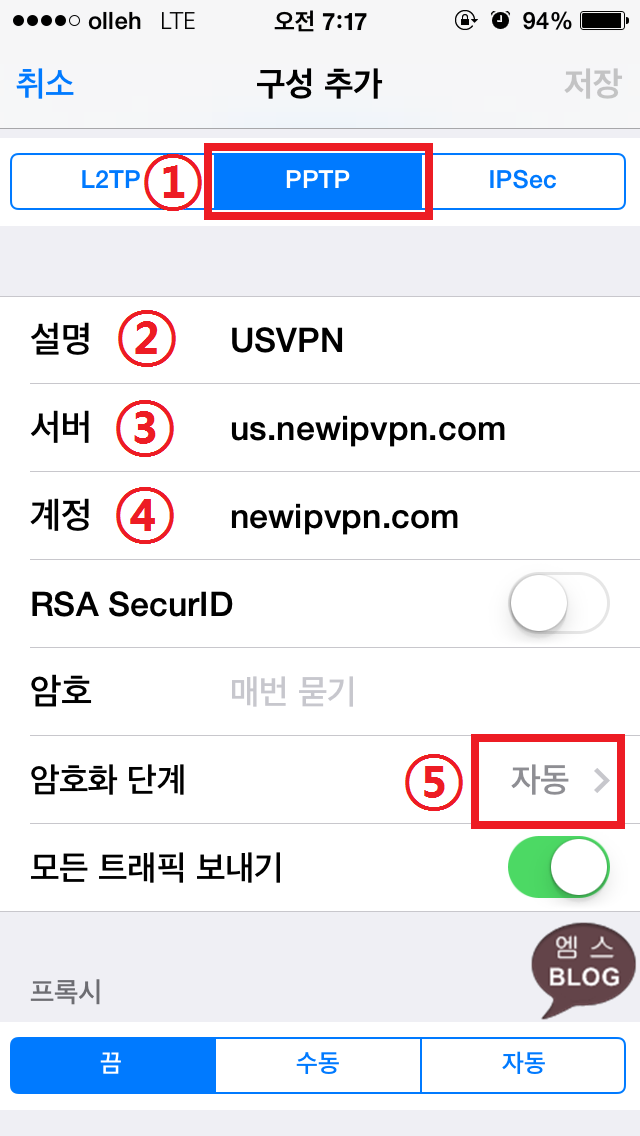Choose 수동 proxy mode
The height and width of the screenshot is (1136, 640).
(318, 1064)
